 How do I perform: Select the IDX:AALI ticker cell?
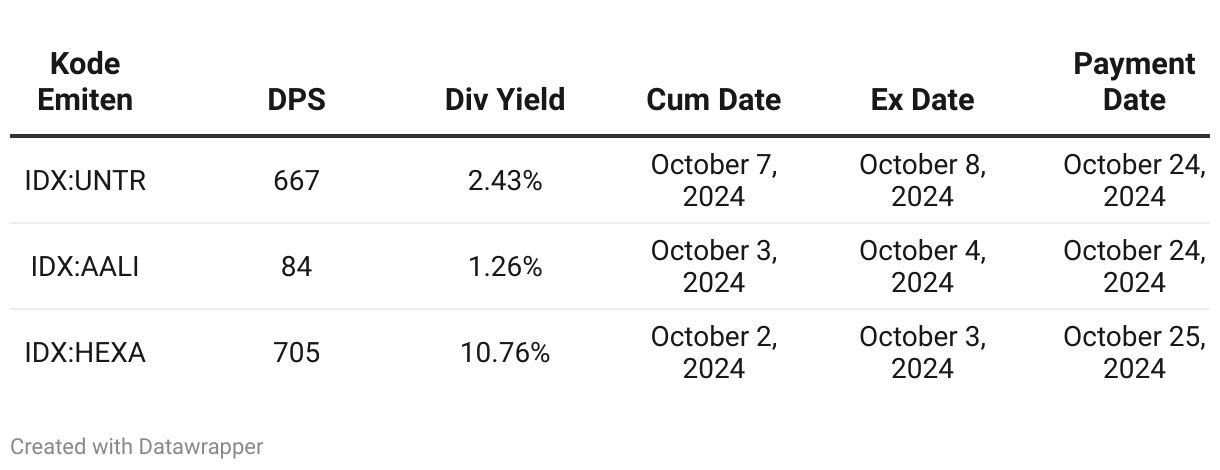click(x=85, y=267)
